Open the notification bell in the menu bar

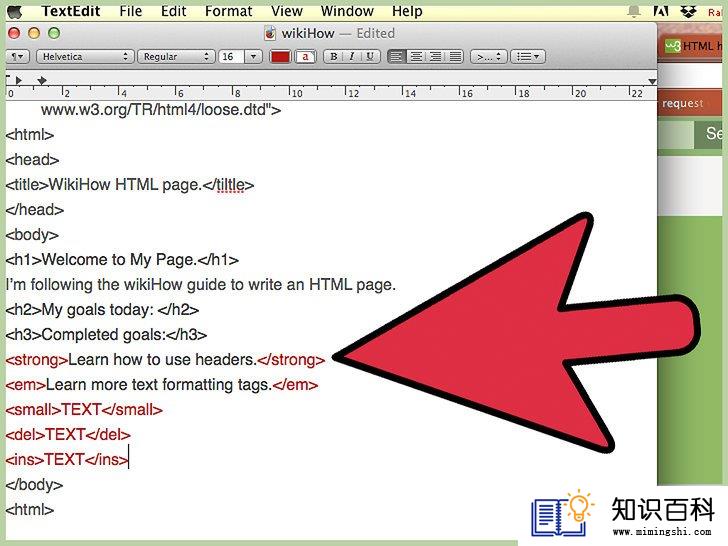coord(634,12)
